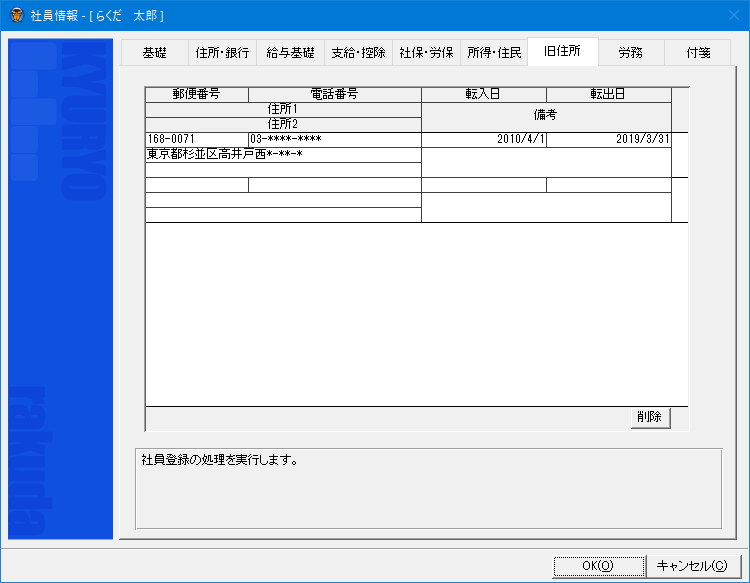Click empty phone number field in second record
The height and width of the screenshot is (583, 750).
tap(335, 185)
